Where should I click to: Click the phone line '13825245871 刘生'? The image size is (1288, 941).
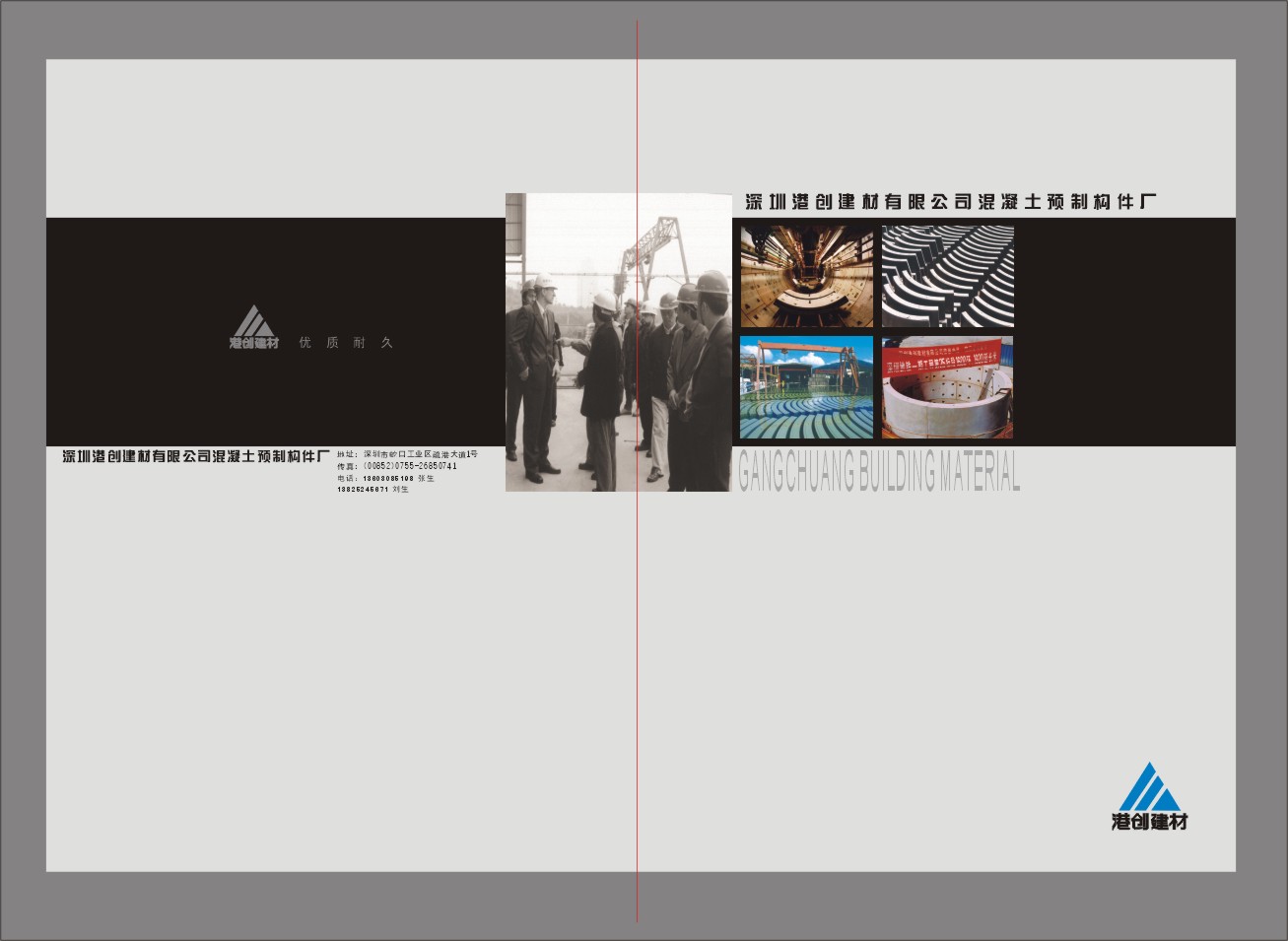tap(373, 489)
